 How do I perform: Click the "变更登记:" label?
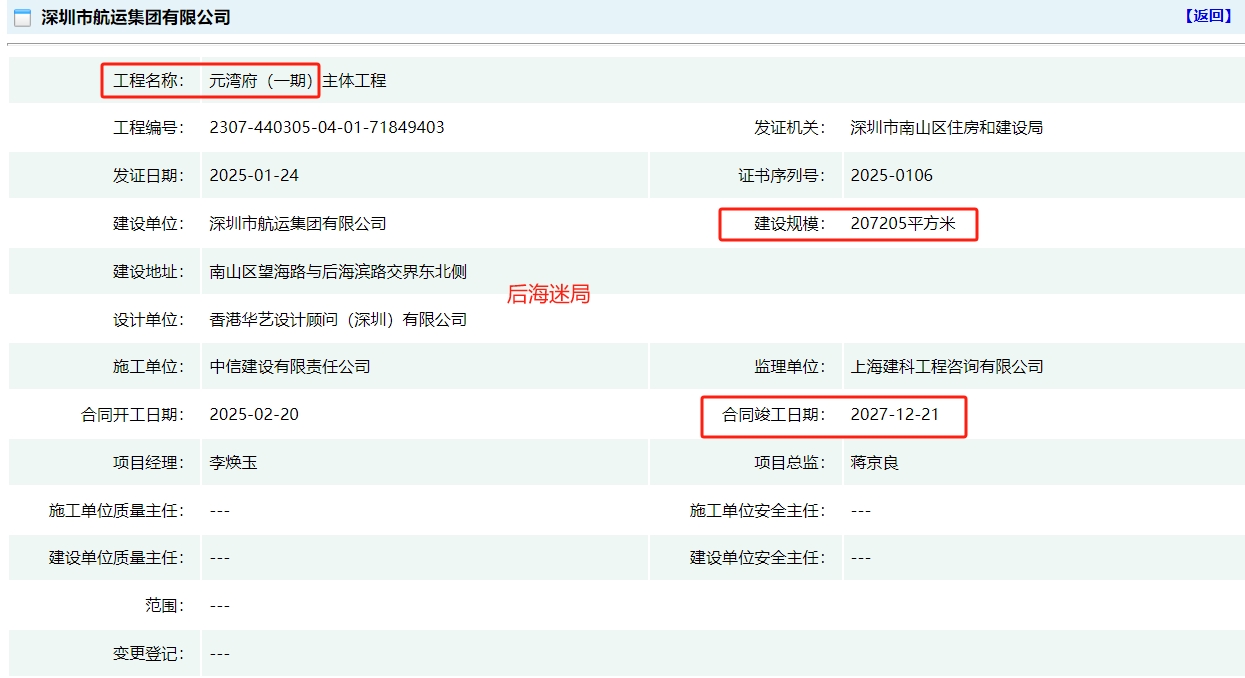pyautogui.click(x=149, y=654)
